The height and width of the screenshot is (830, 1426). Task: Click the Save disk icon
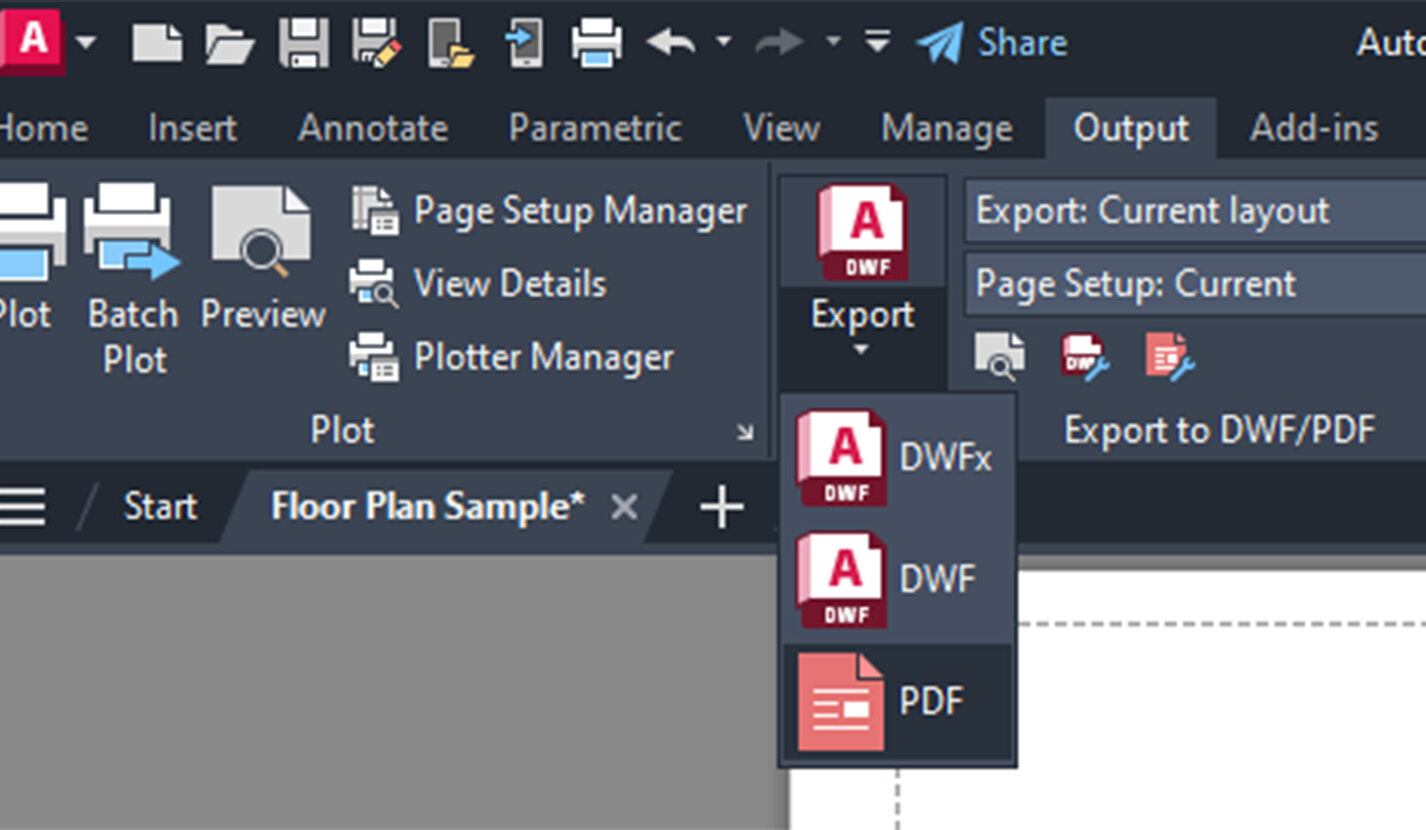[x=304, y=44]
